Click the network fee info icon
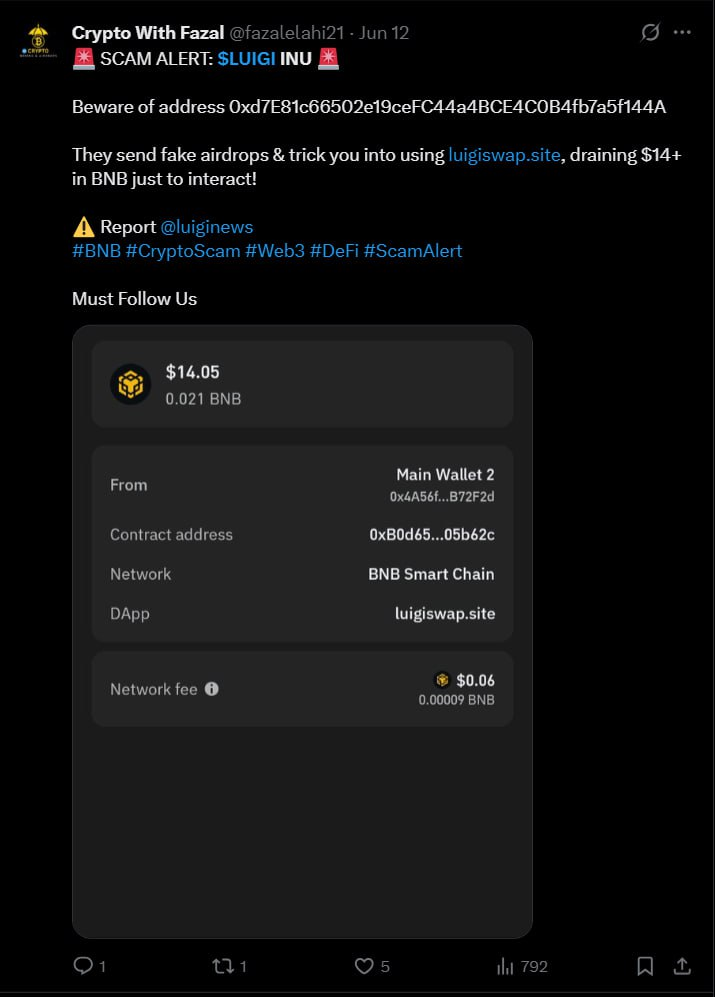This screenshot has width=715, height=997. 211,689
